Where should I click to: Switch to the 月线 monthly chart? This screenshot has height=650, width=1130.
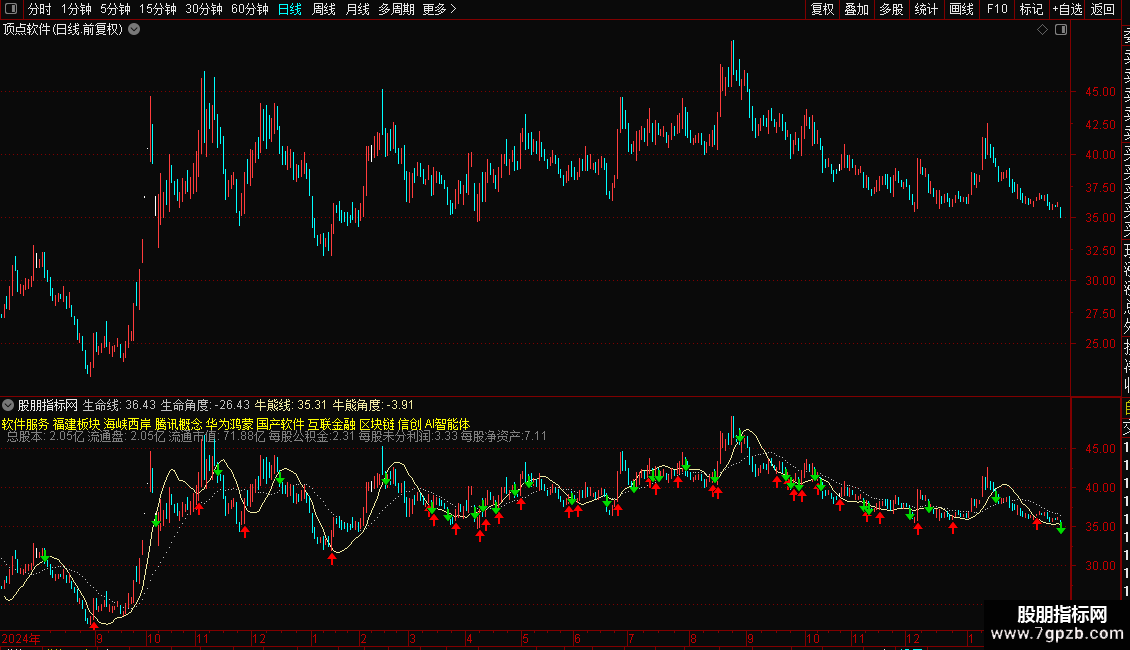coord(357,9)
